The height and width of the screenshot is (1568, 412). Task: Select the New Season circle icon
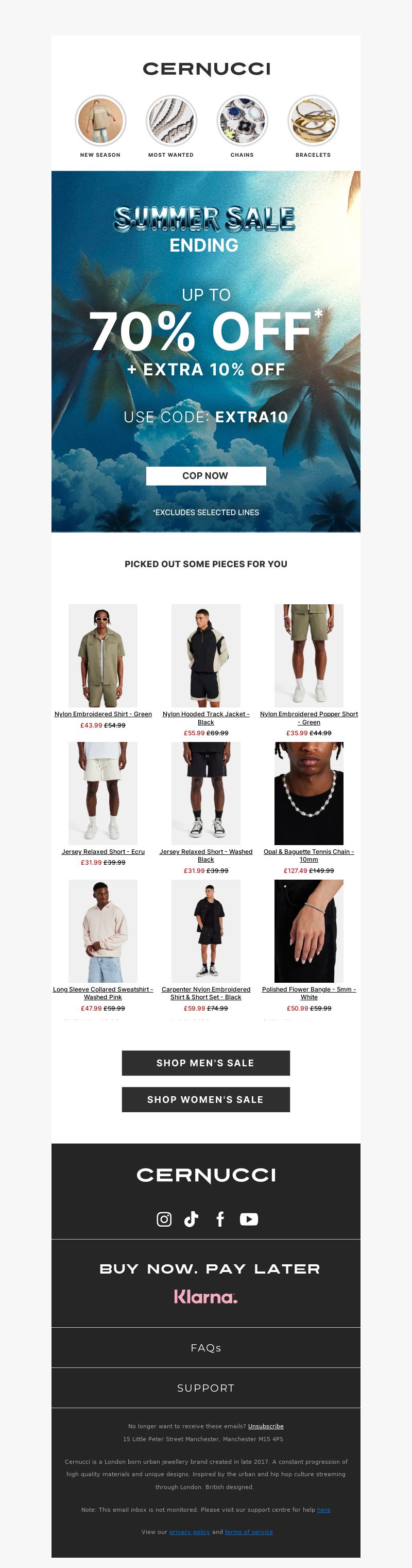point(100,121)
